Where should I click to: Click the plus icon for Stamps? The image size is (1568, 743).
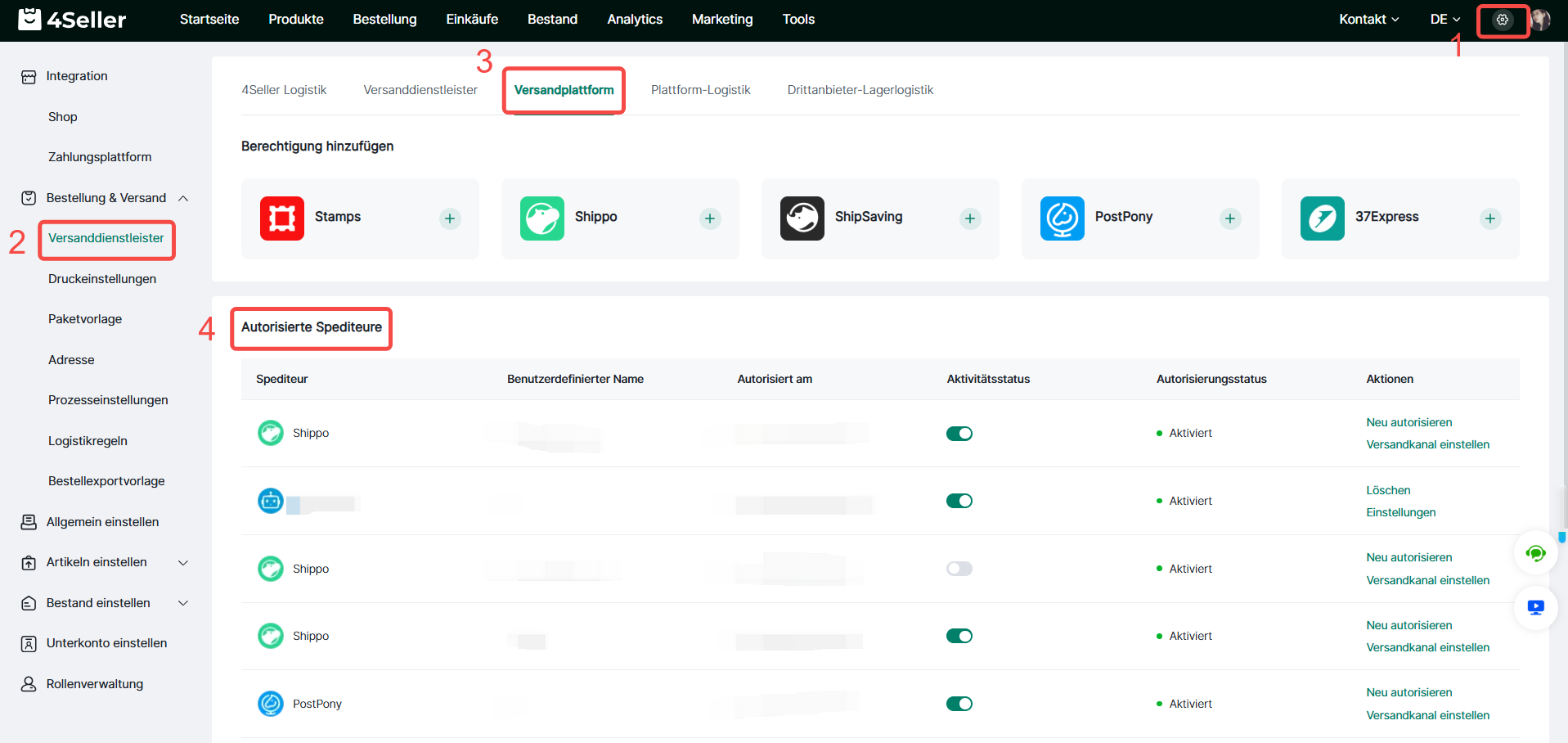pyautogui.click(x=450, y=218)
